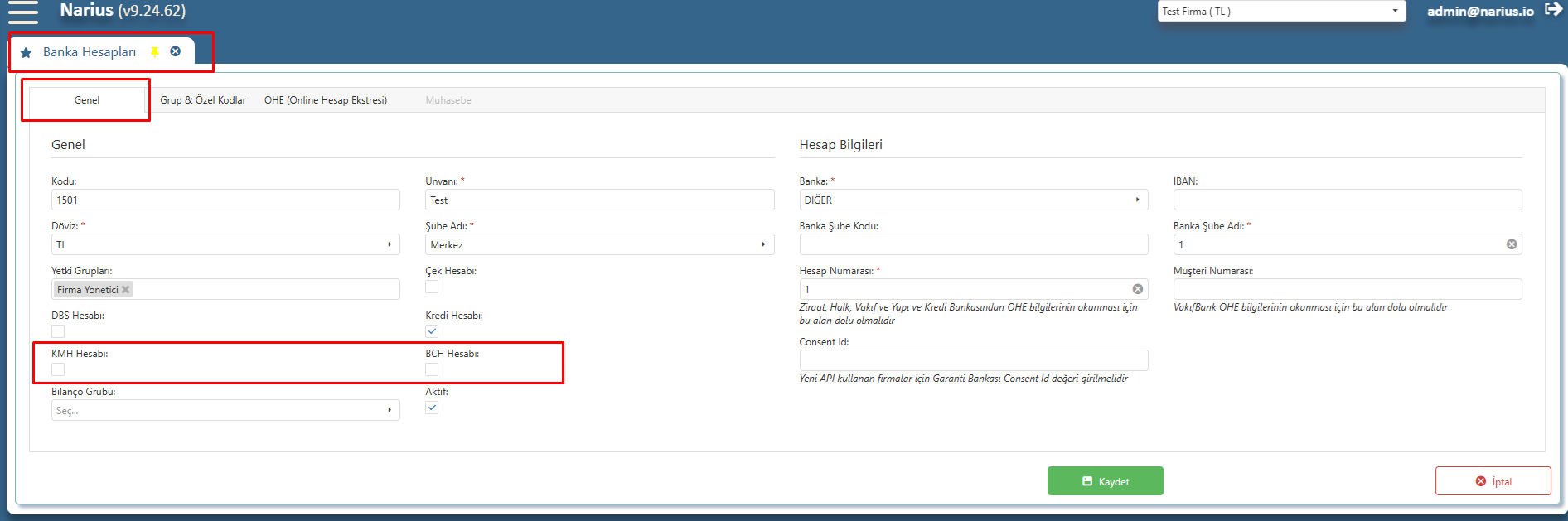
Task: Select the Muhasebe tab
Action: coord(448,100)
